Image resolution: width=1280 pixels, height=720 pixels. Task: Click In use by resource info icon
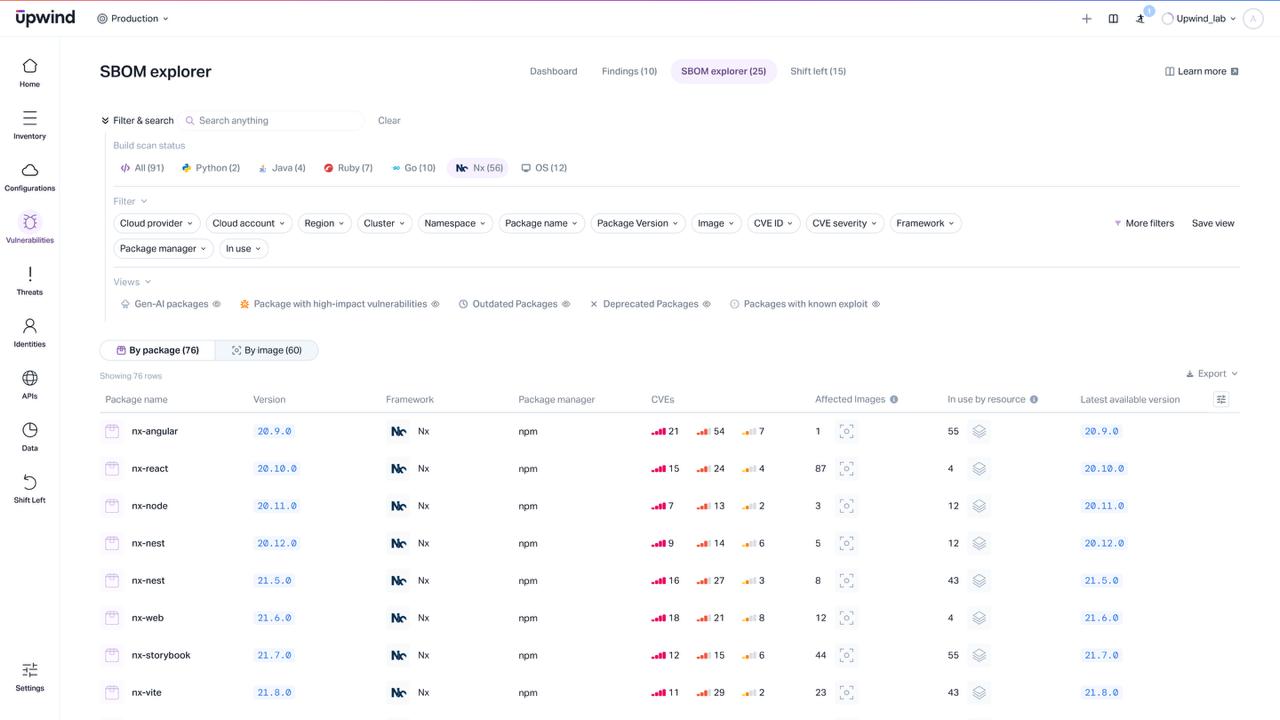pyautogui.click(x=1034, y=399)
